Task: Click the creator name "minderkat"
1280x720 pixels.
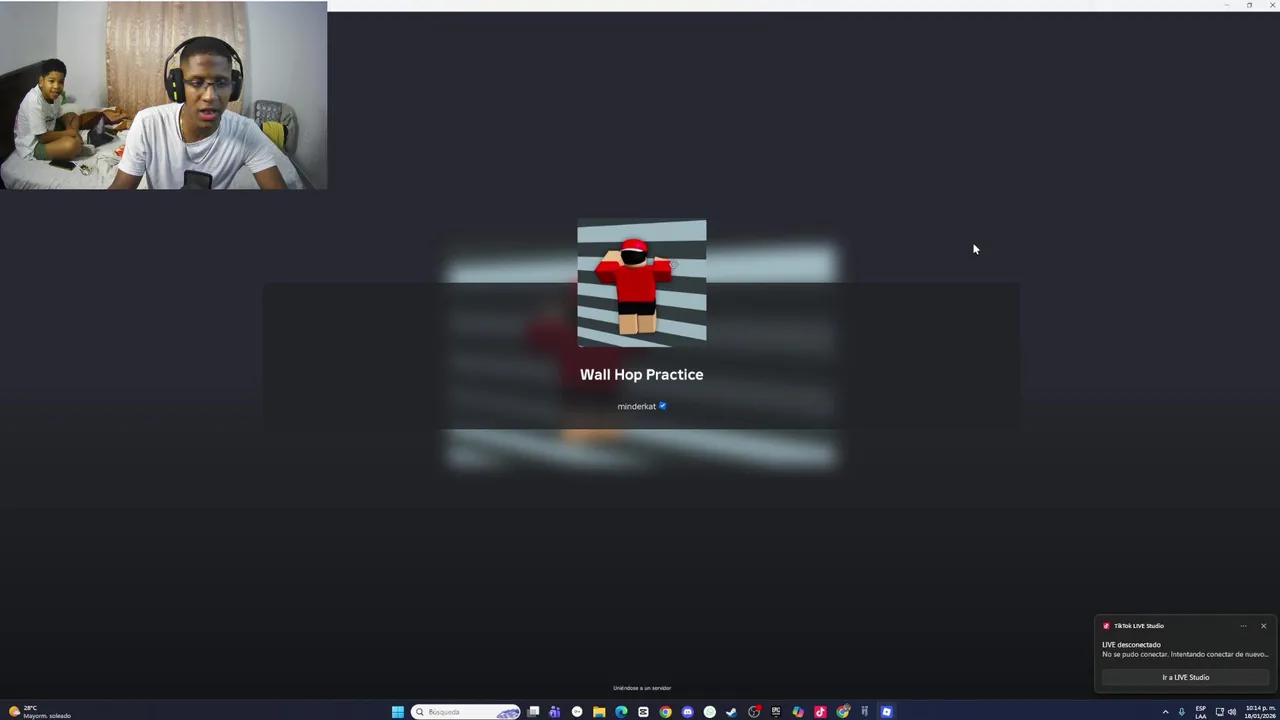Action: (x=636, y=406)
